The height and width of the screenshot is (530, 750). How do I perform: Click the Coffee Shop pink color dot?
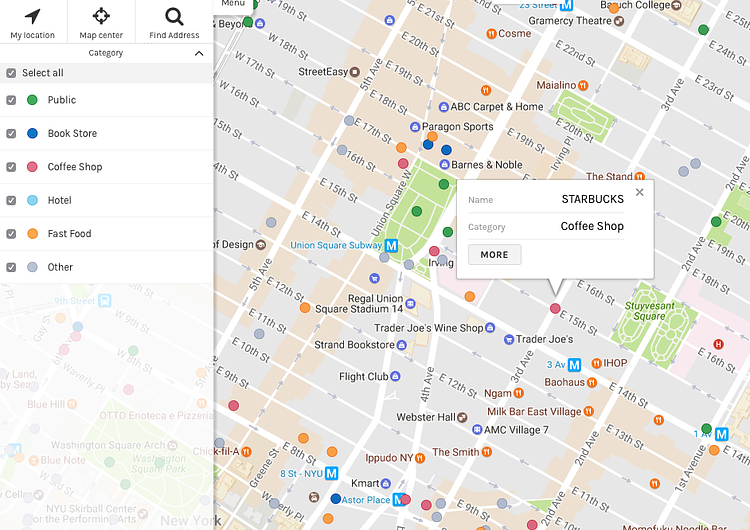click(x=33, y=167)
